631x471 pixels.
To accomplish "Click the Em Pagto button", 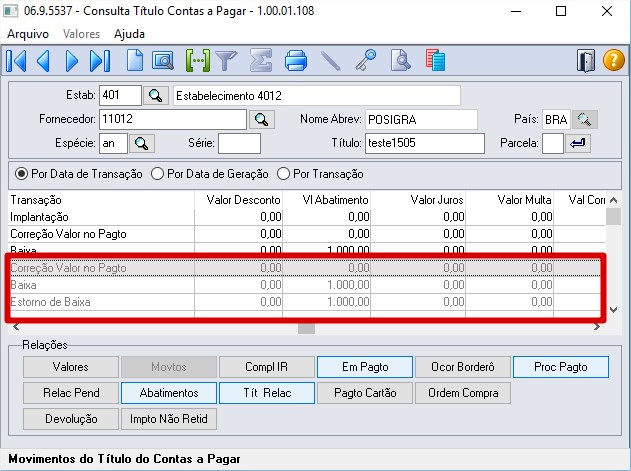I will coord(365,367).
